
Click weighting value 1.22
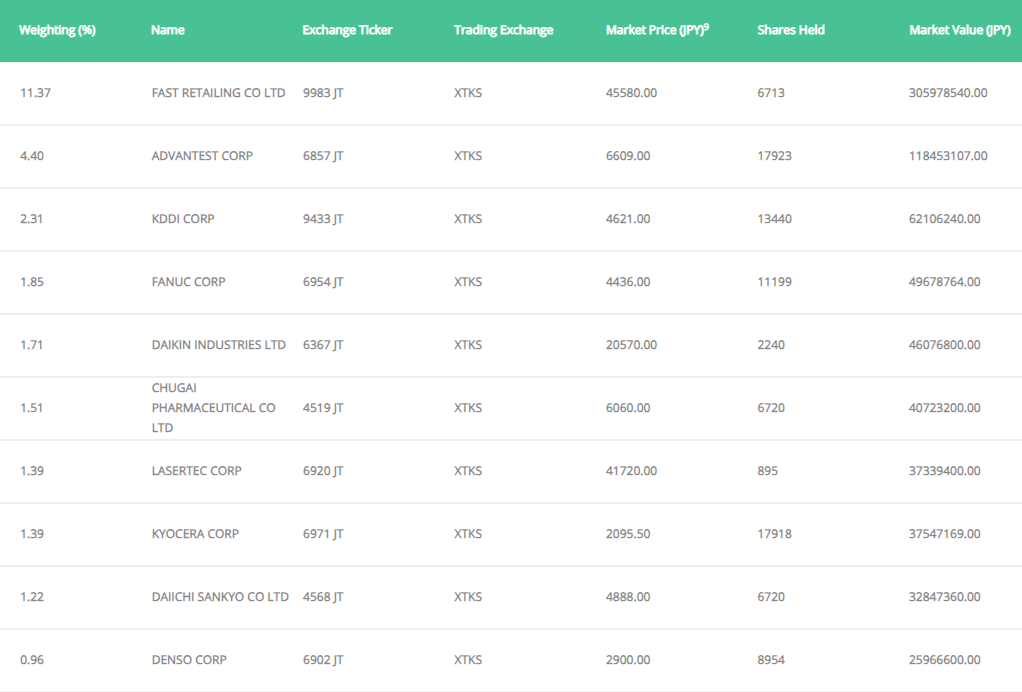32,597
